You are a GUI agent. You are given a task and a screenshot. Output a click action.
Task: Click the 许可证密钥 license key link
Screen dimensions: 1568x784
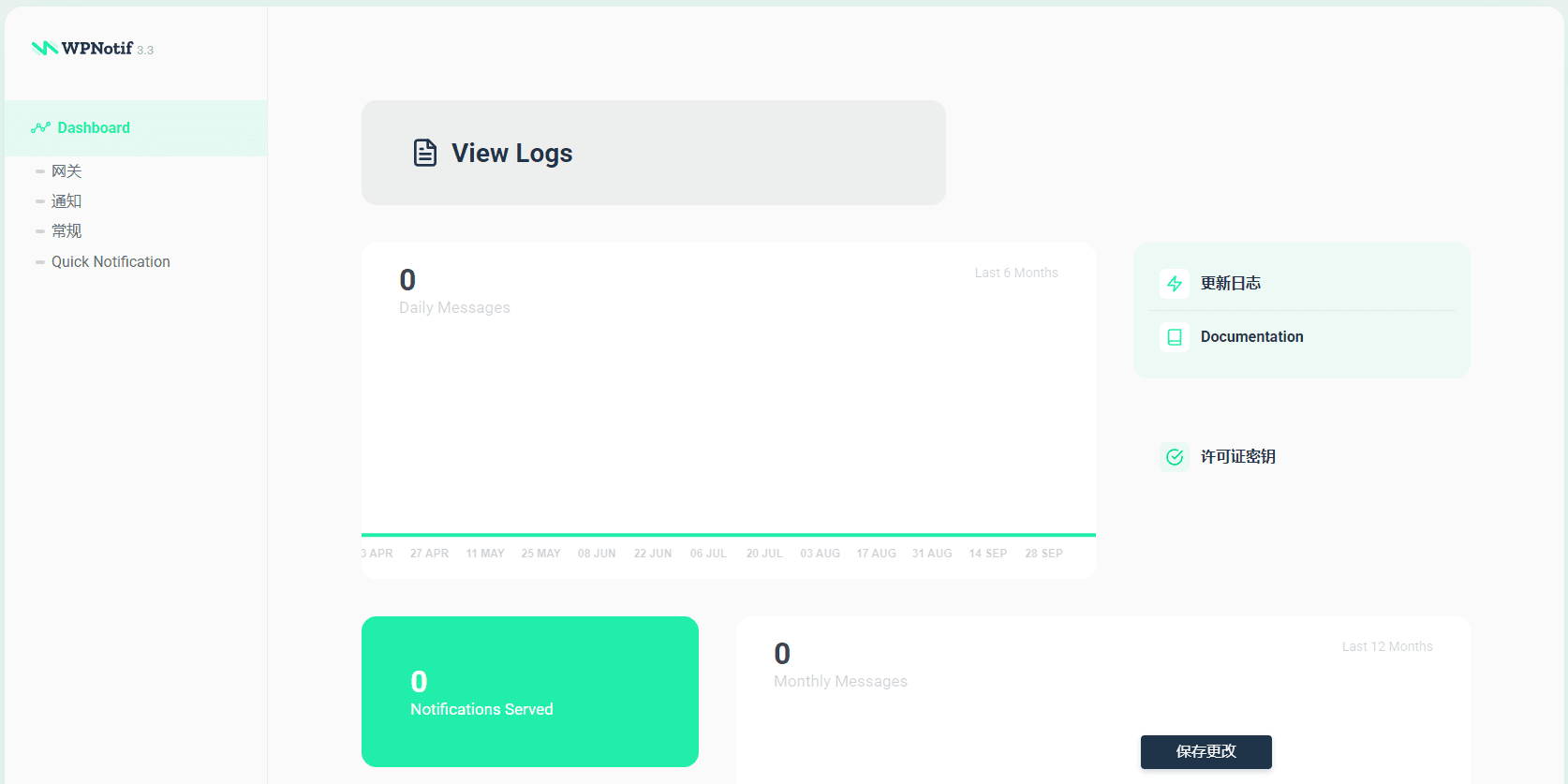click(1238, 457)
